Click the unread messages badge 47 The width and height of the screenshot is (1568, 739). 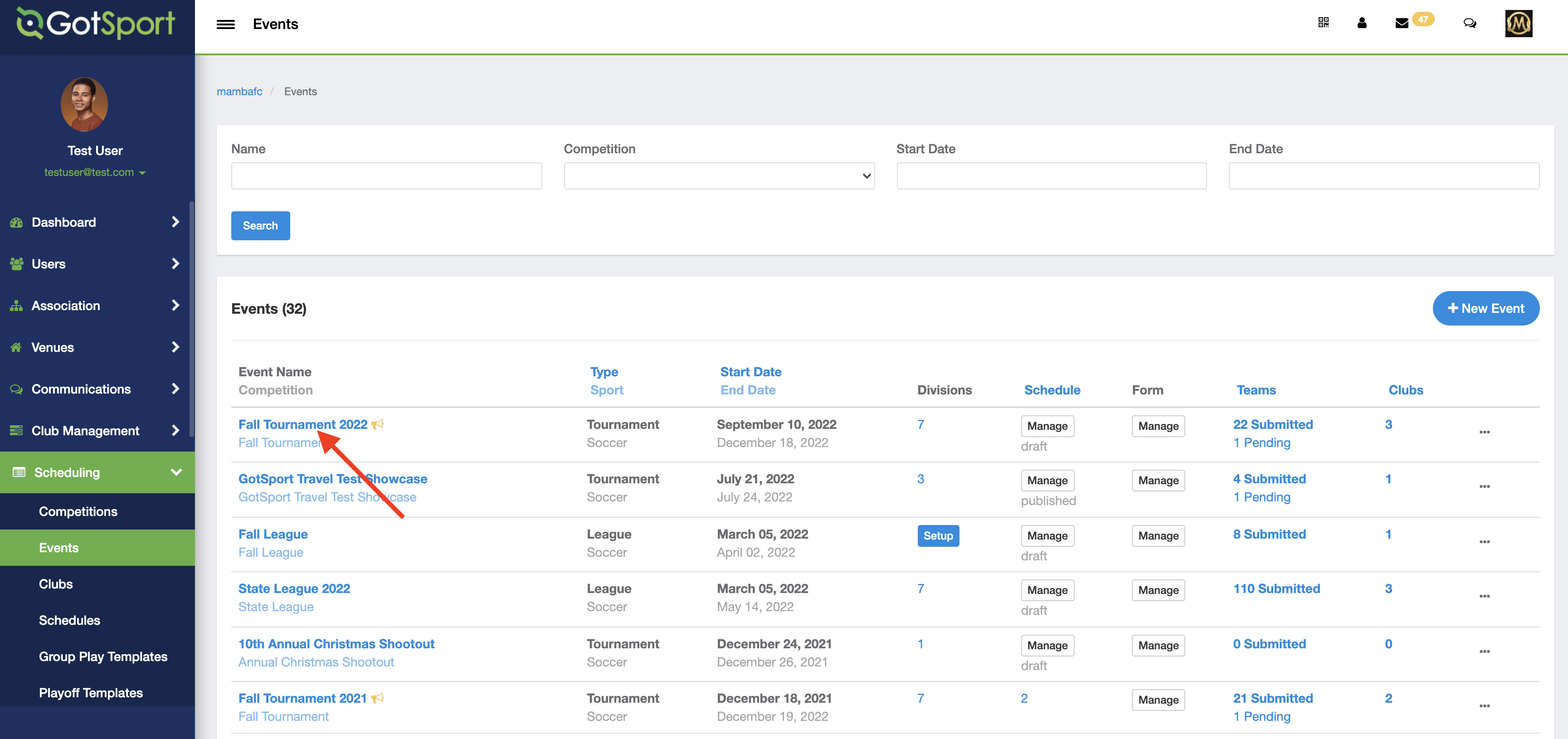click(x=1422, y=19)
